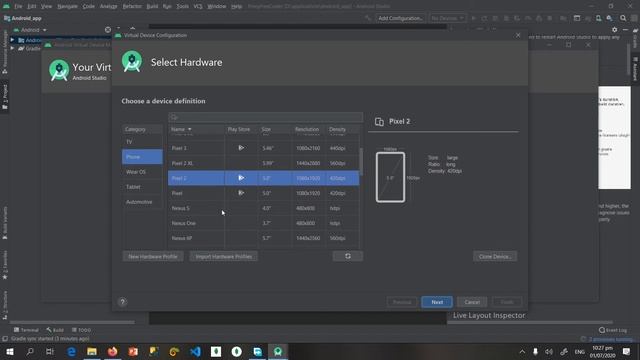The height and width of the screenshot is (360, 640).
Task: Click the Windows Start button
Action: [x=10, y=351]
